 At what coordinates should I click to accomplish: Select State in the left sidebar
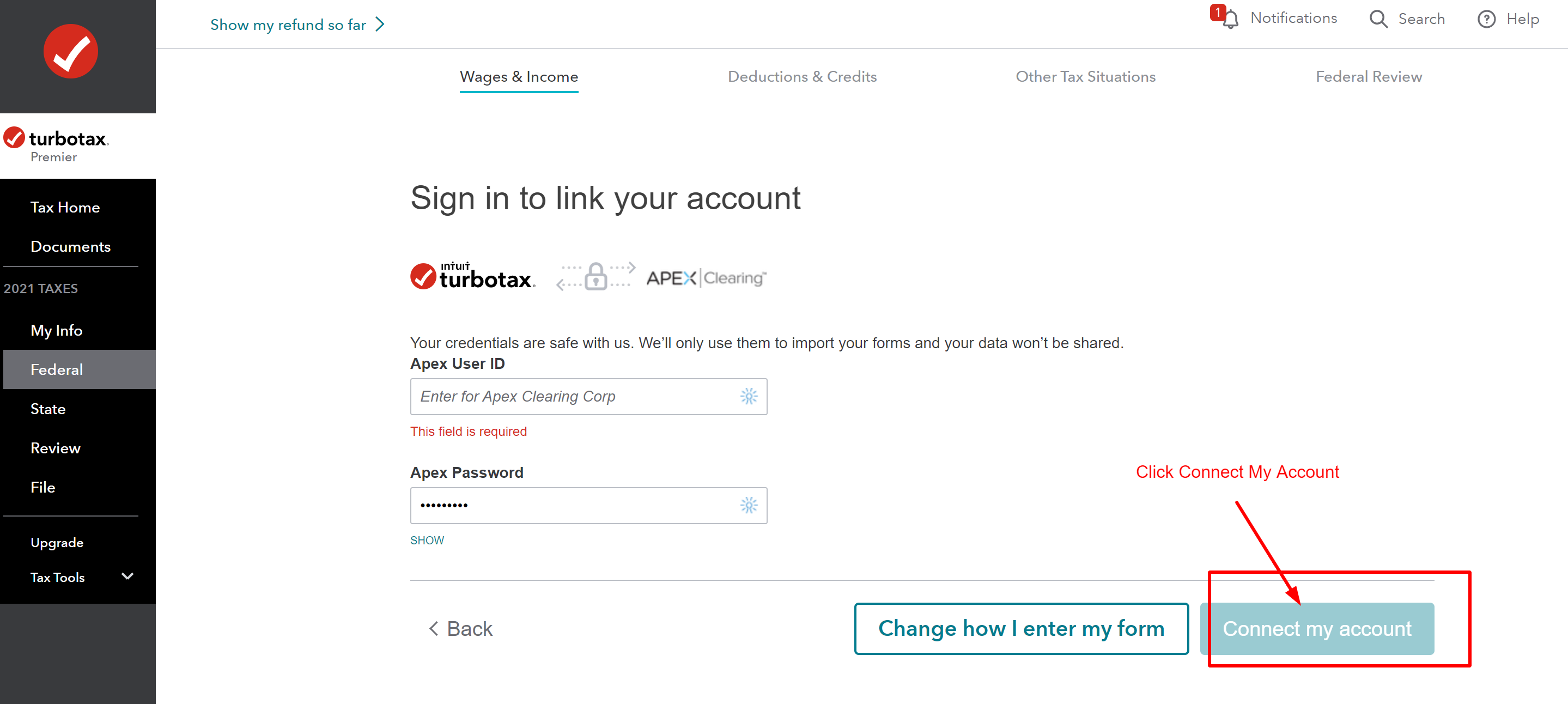(x=48, y=409)
